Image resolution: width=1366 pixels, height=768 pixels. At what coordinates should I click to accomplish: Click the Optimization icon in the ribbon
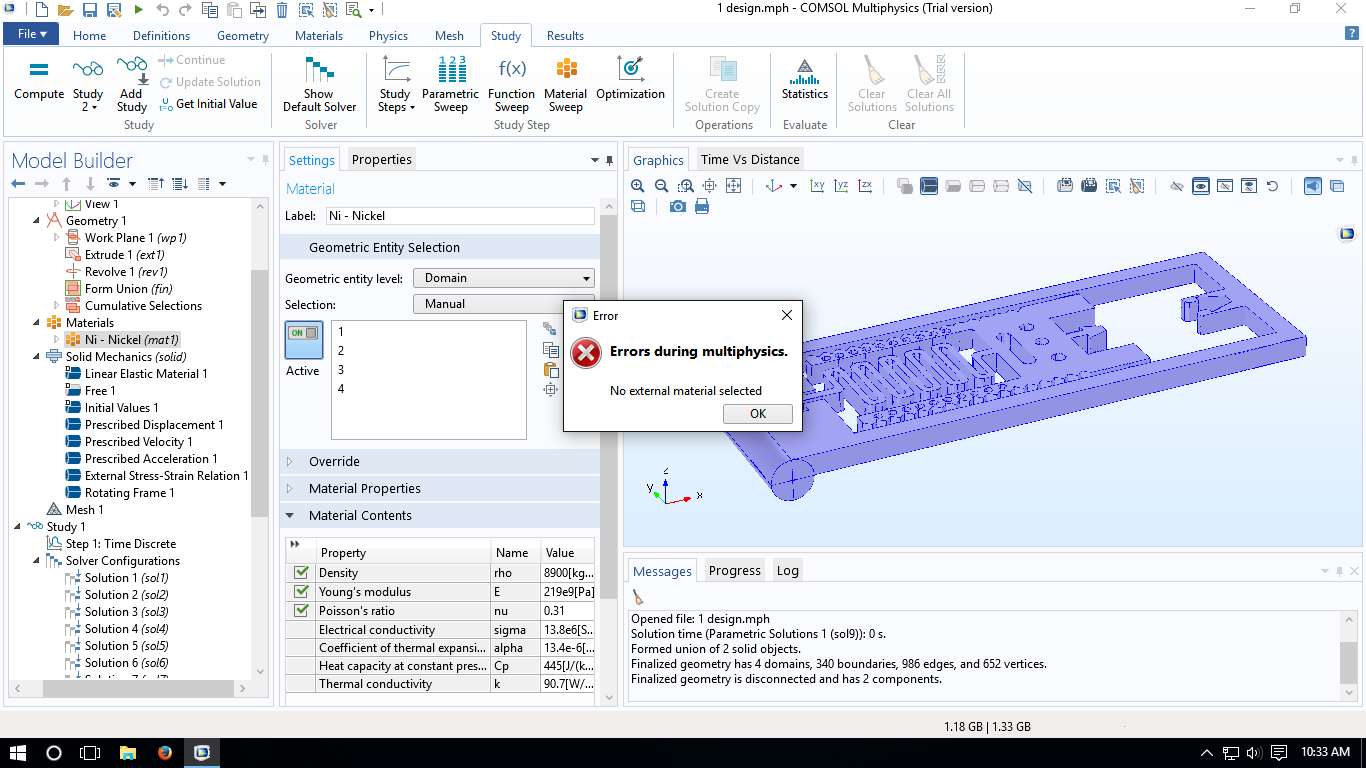[x=630, y=80]
